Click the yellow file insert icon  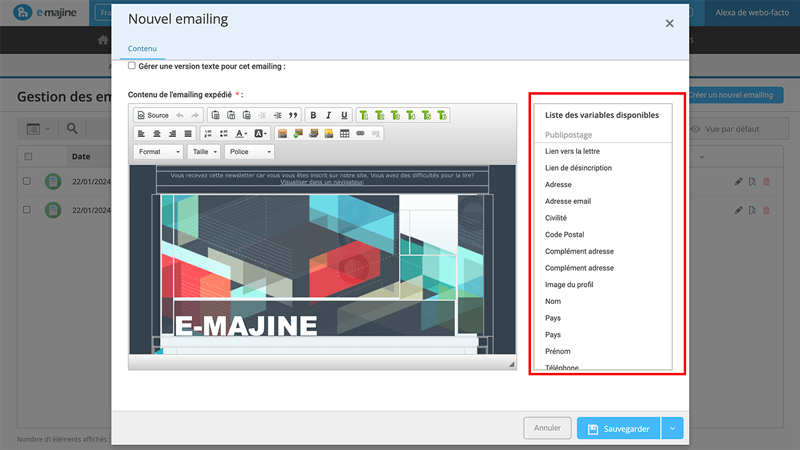click(x=329, y=134)
